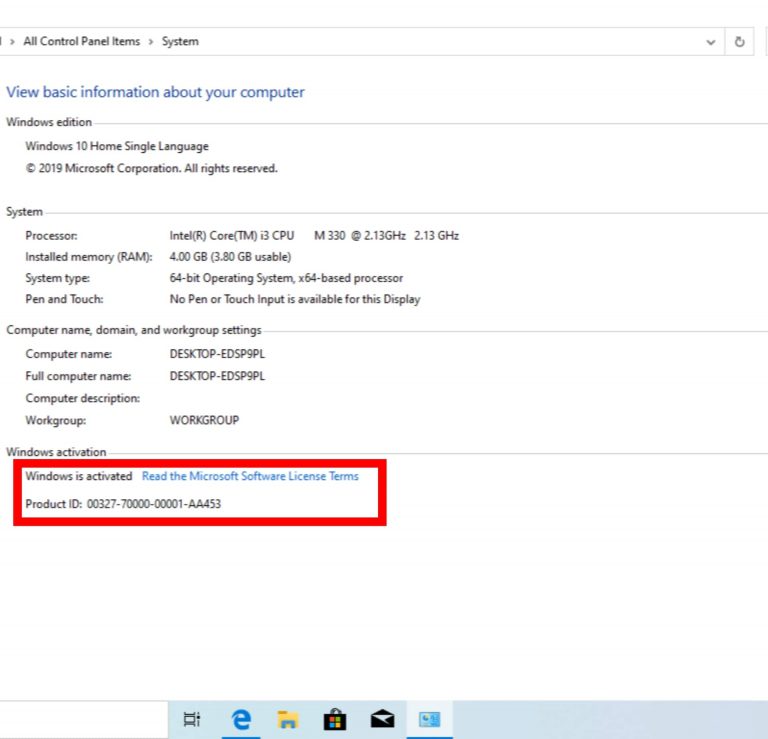Open File Explorer from the taskbar
The width and height of the screenshot is (768, 739).
288,719
